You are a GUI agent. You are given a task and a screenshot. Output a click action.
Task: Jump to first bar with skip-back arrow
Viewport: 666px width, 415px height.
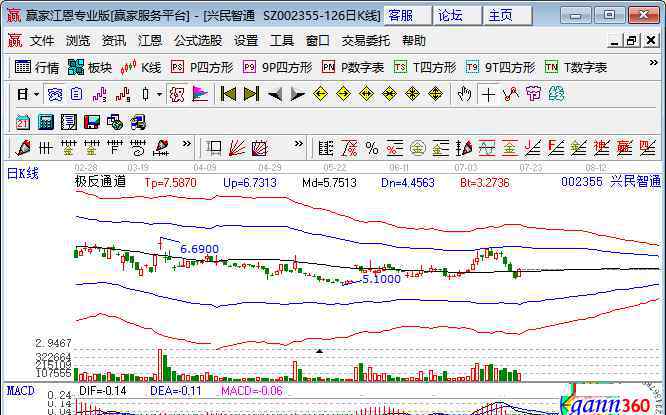coord(228,94)
